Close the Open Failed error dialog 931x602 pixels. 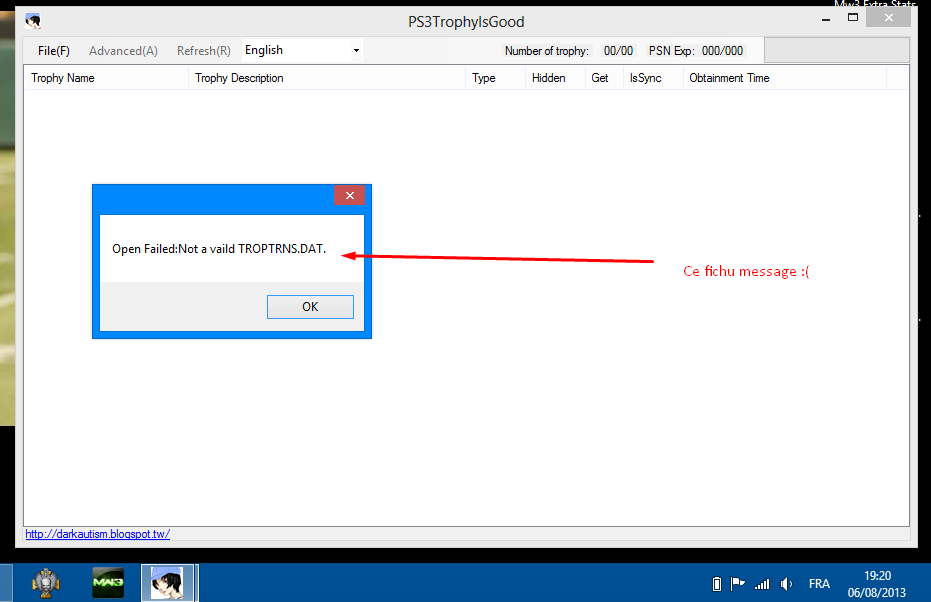(350, 195)
